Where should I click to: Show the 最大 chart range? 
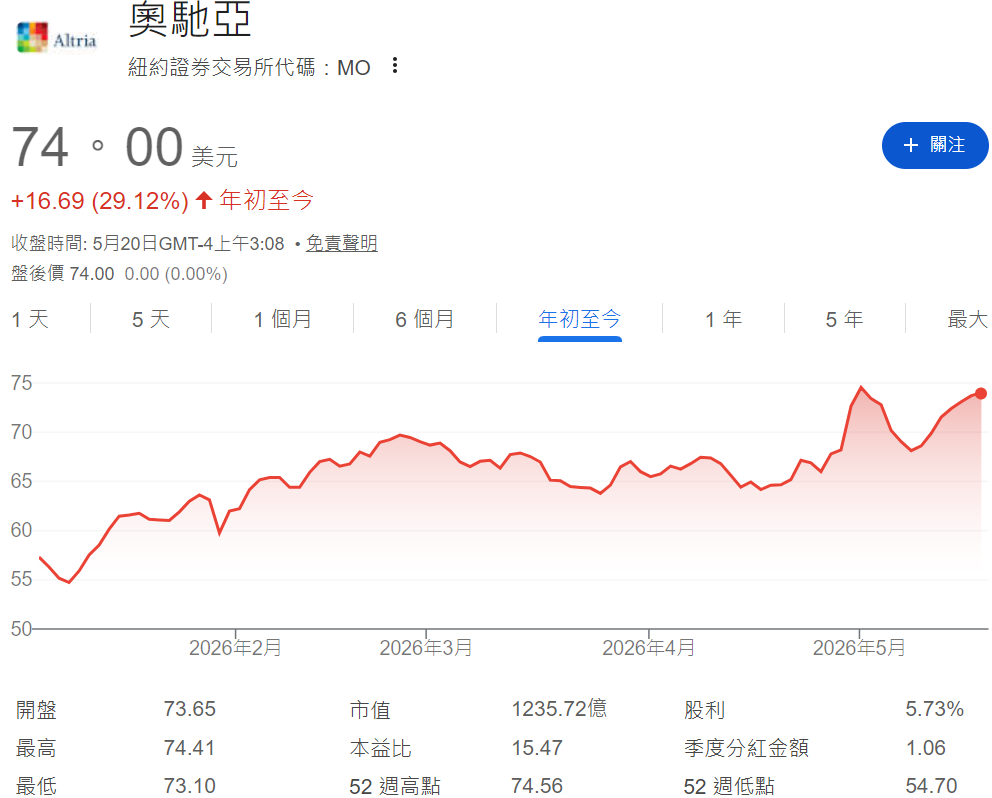tap(967, 319)
